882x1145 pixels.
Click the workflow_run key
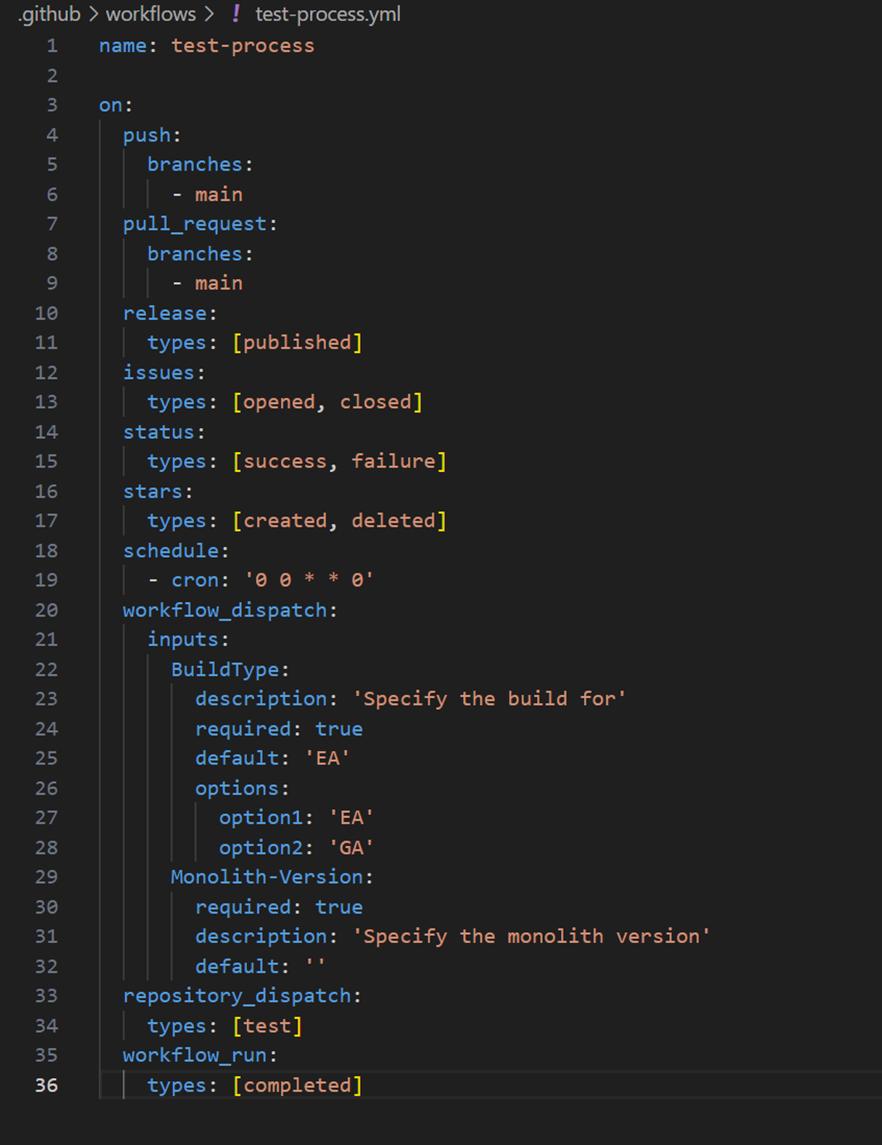click(x=195, y=1055)
